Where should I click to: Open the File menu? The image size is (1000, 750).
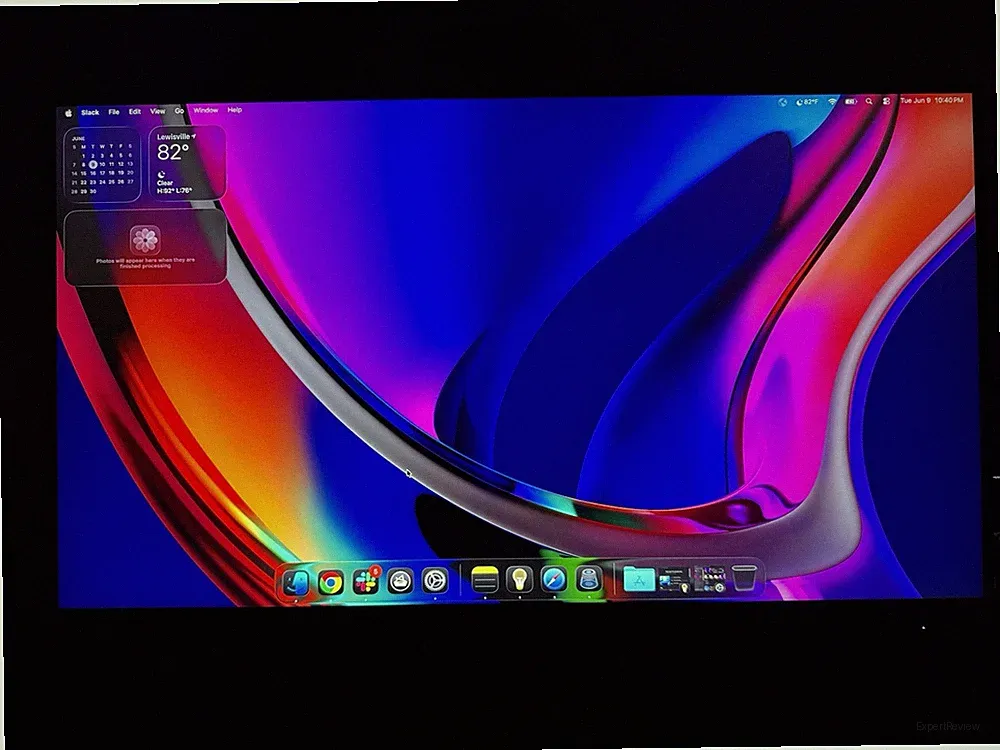coord(114,112)
